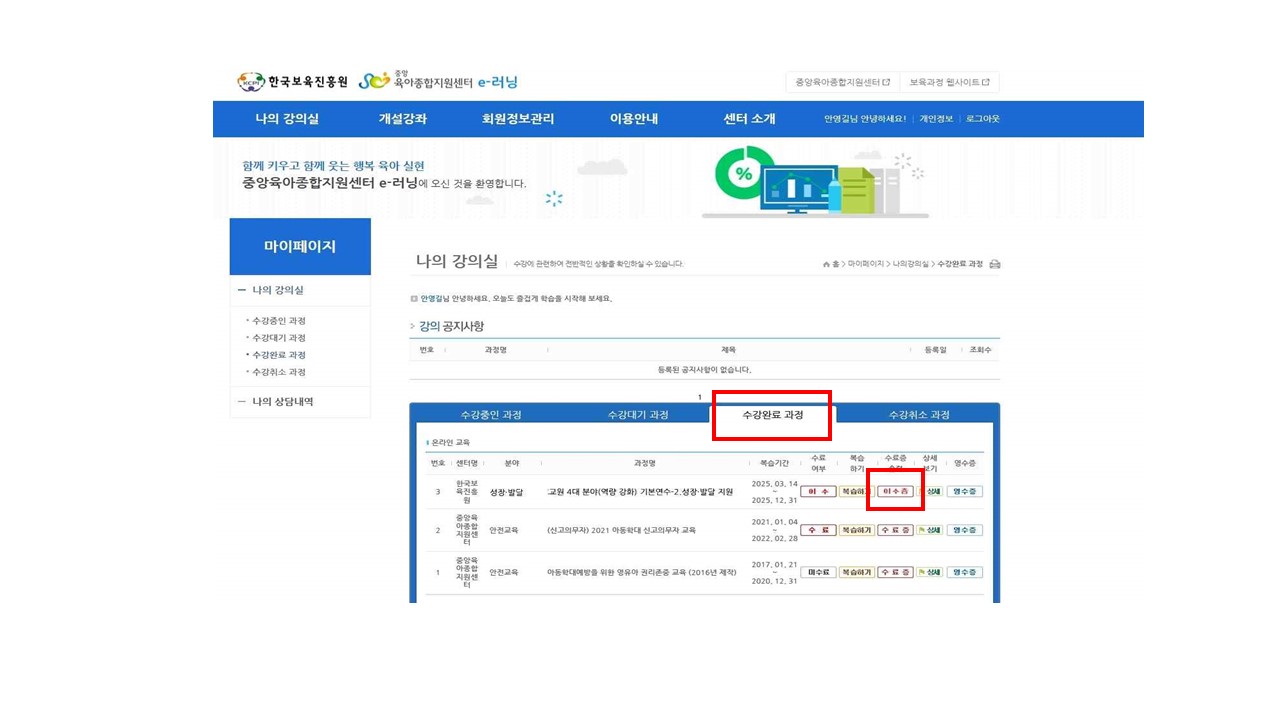Screen dimensions: 1280x720
Task: Select 수강대기 과정 in the left sidebar
Action: click(x=279, y=338)
